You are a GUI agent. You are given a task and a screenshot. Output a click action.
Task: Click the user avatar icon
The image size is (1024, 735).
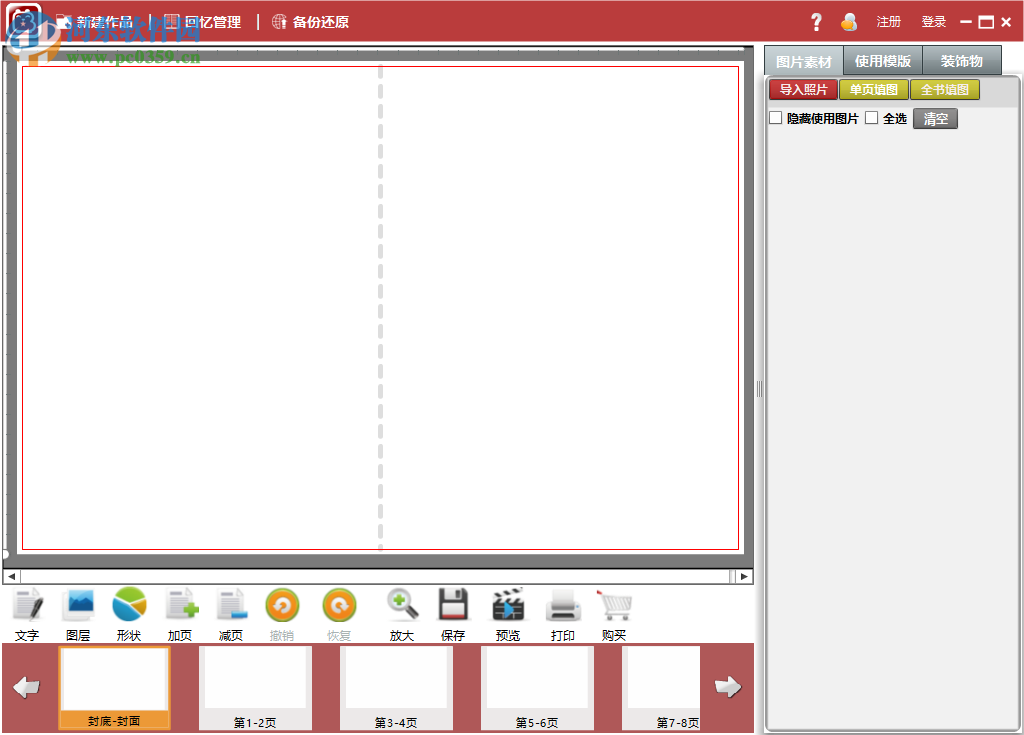[x=849, y=22]
